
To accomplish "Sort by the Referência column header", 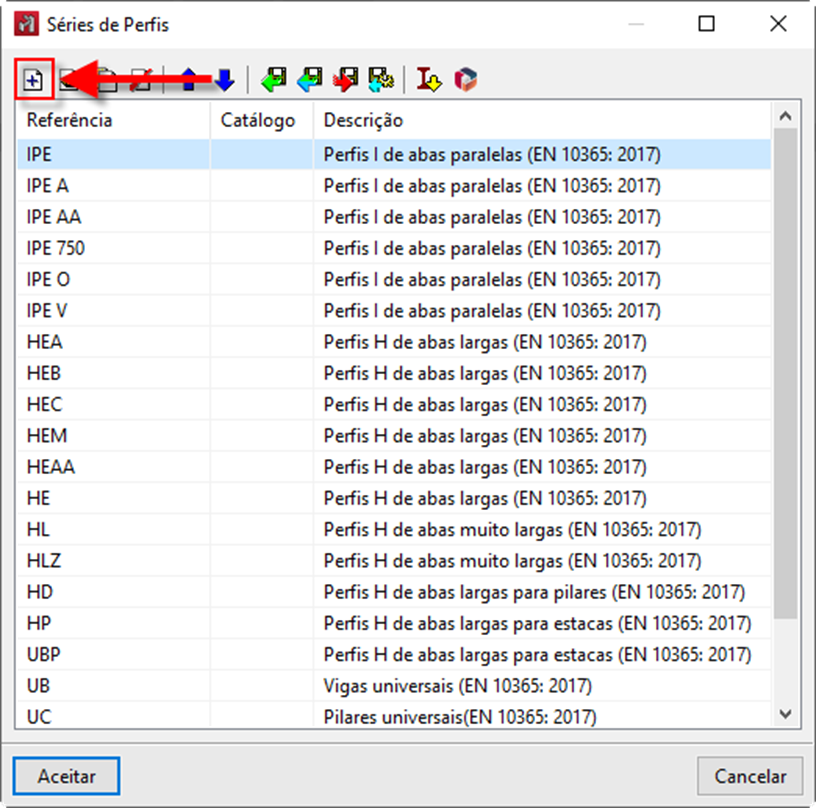I will click(x=113, y=120).
